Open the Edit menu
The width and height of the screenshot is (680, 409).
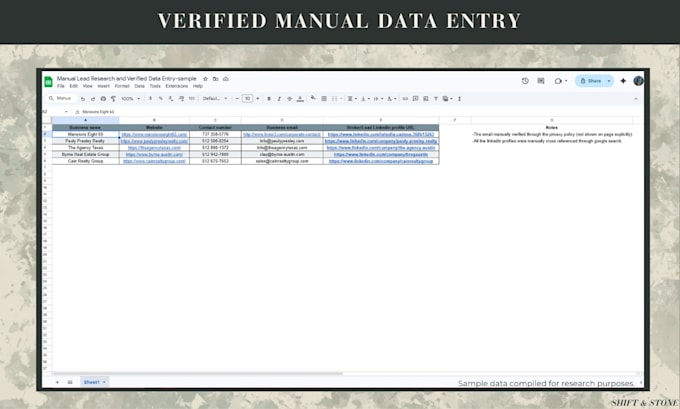74,86
